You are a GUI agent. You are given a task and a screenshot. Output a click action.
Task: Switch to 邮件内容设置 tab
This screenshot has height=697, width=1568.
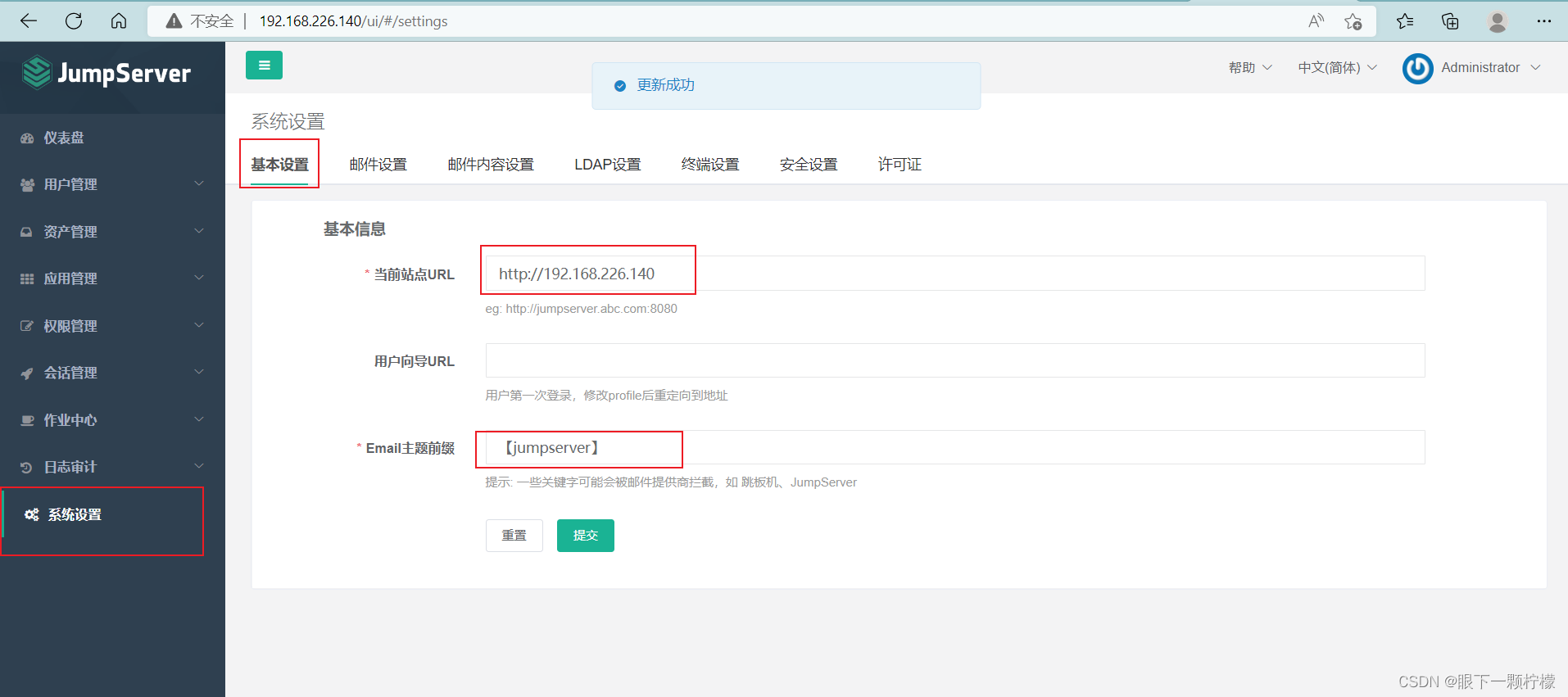coord(491,165)
